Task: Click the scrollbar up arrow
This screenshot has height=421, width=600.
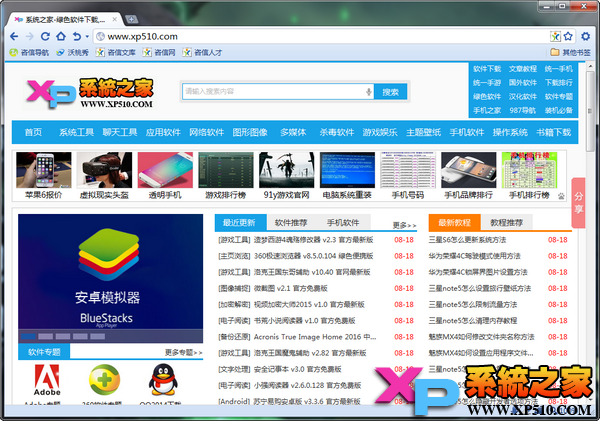Action: [x=590, y=66]
